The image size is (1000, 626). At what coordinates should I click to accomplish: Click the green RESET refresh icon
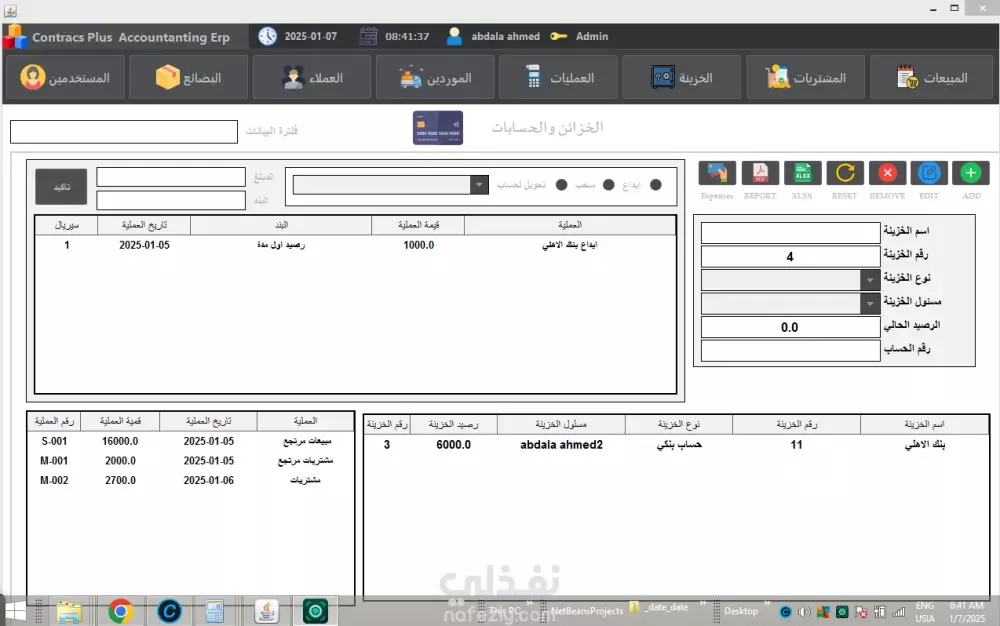tap(844, 172)
